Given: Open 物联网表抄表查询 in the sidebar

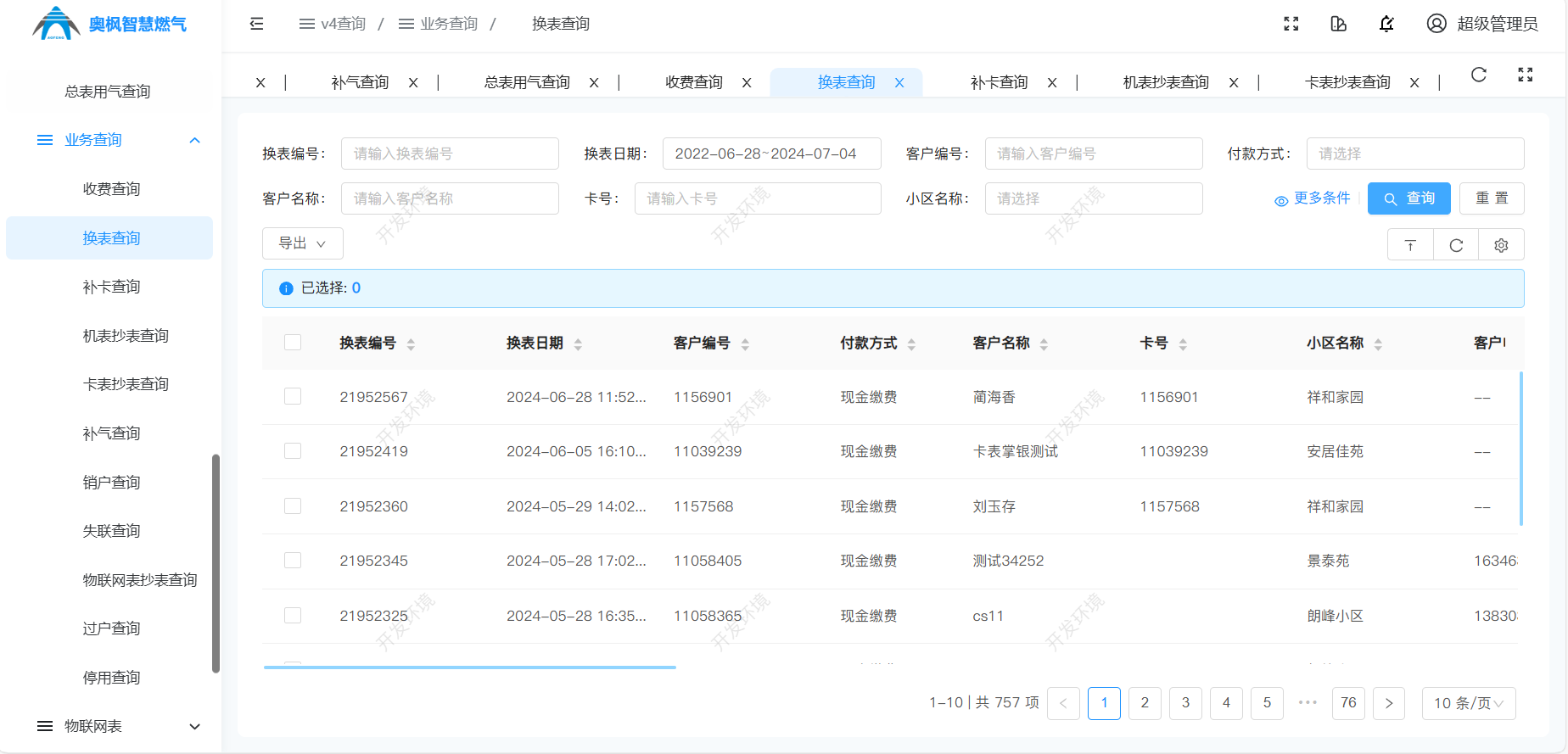Looking at the screenshot, I should coord(140,580).
